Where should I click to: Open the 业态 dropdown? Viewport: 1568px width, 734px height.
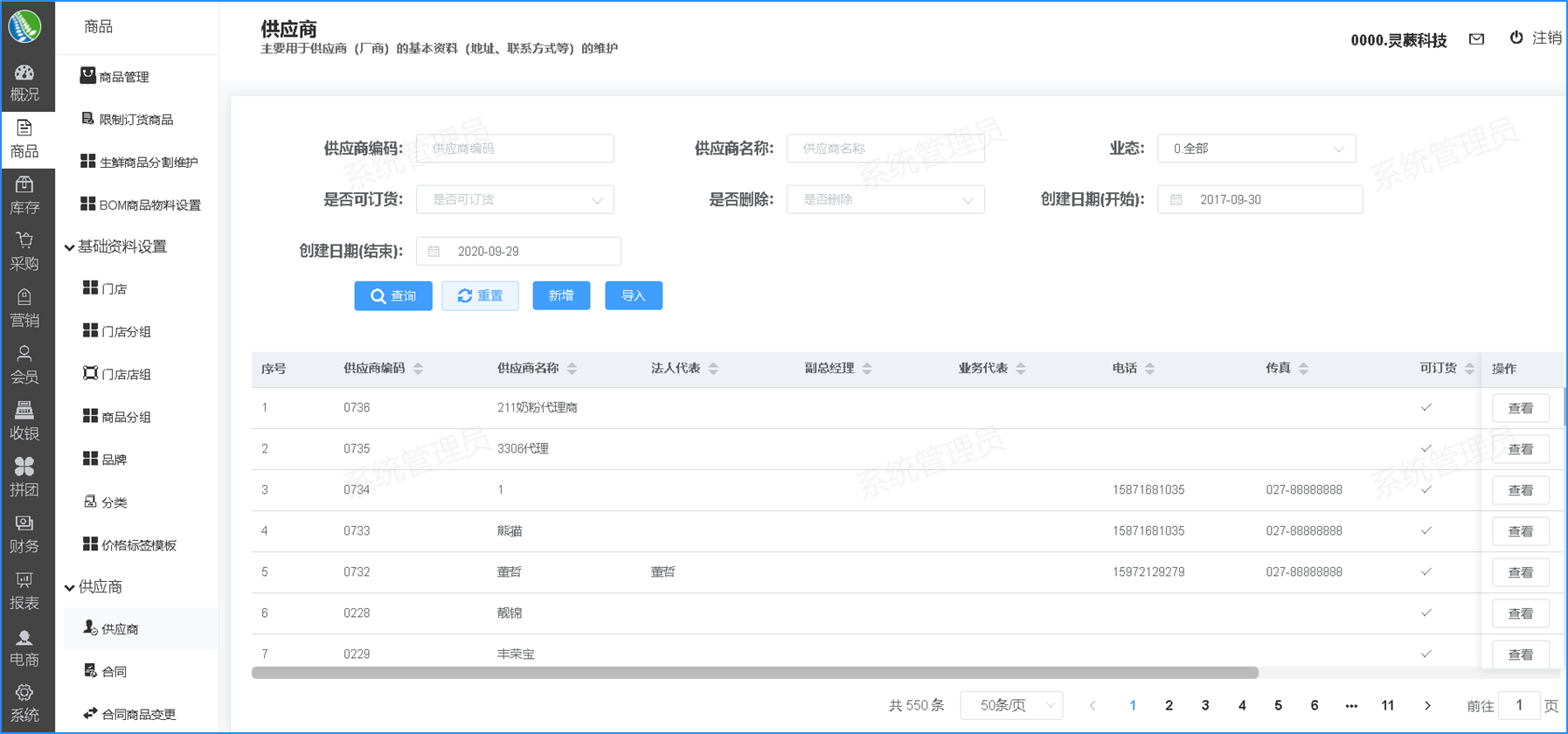[x=1256, y=149]
